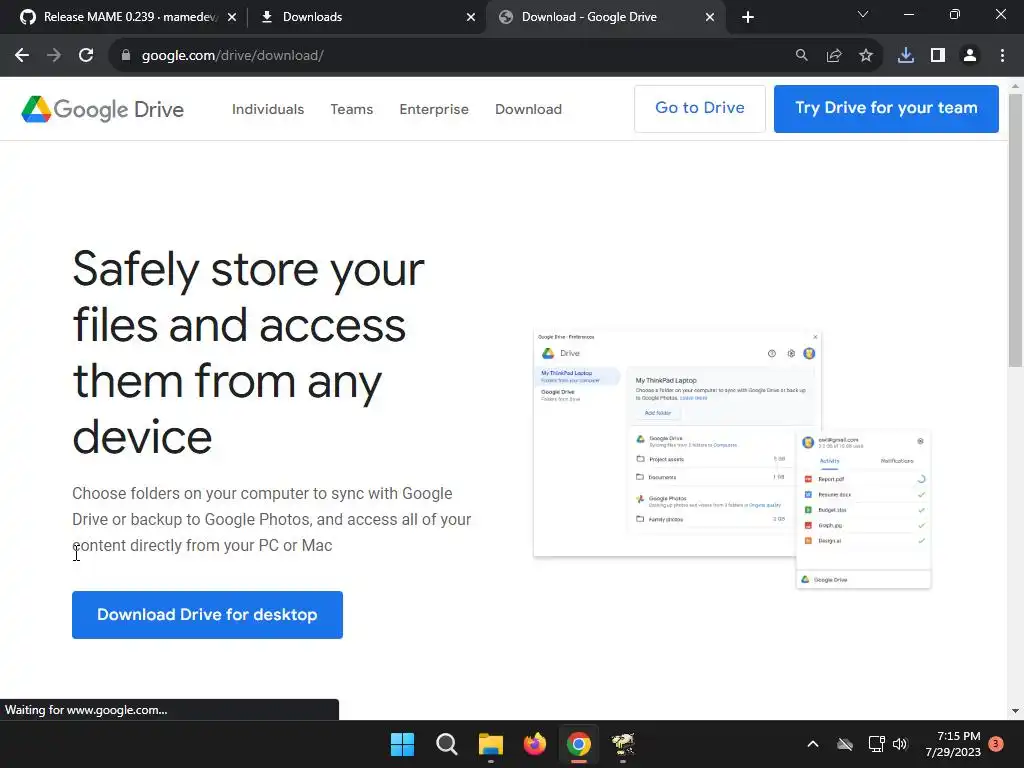Close the Release MAME 0.239 tab

tap(232, 17)
